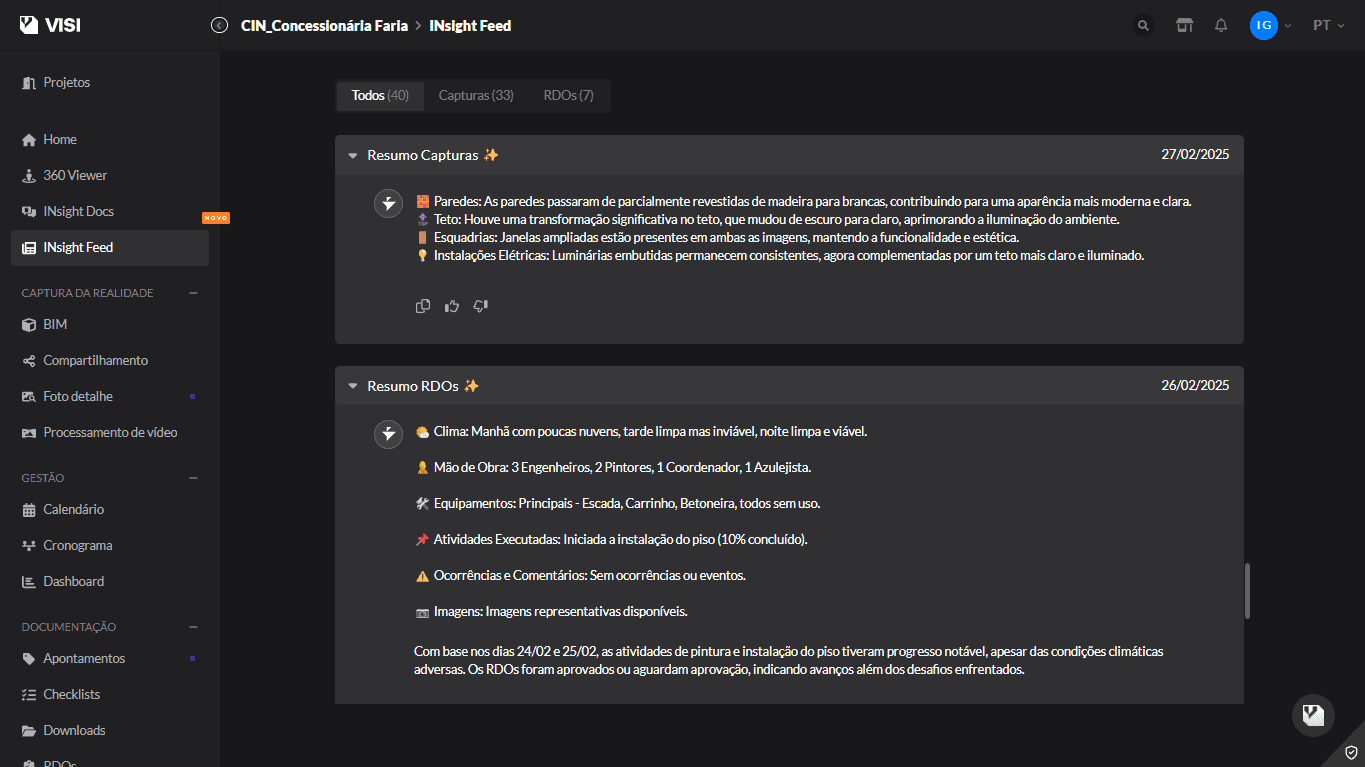Click the 27/02/2025 date label
Screen dimensions: 1365x767
click(1195, 155)
